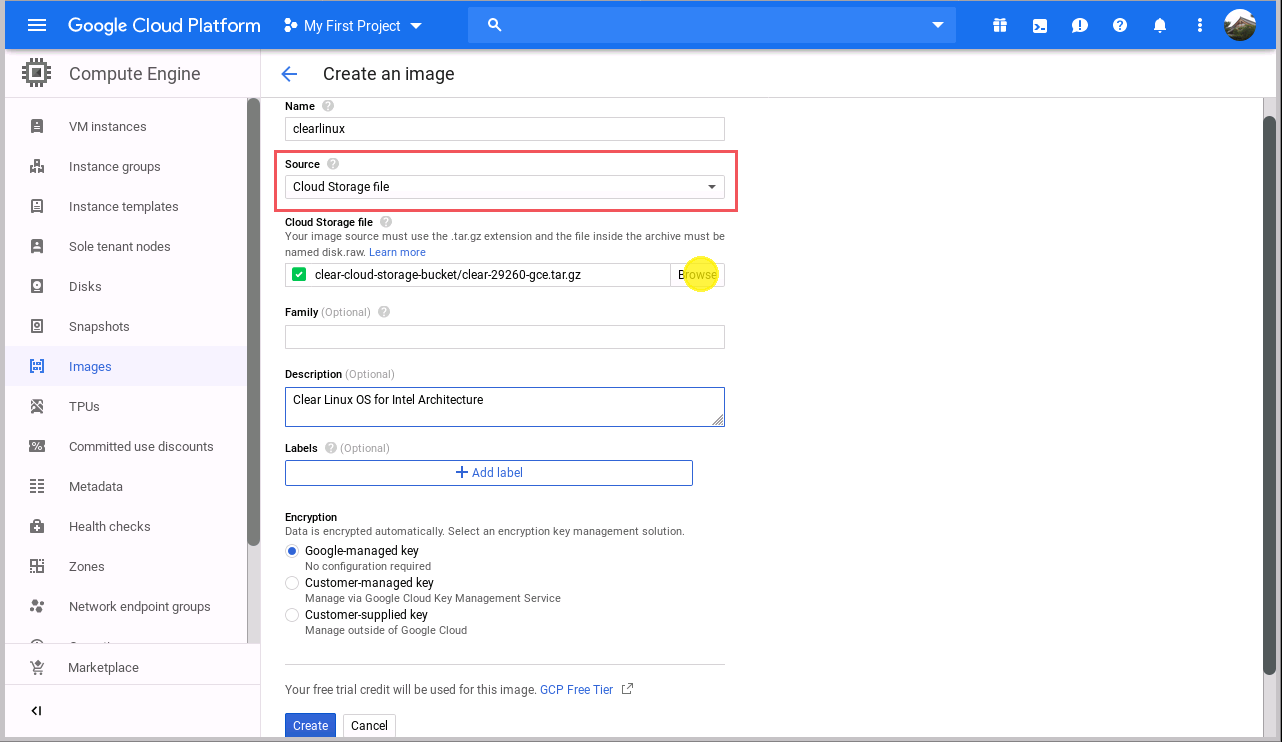Activate Cloud Shell icon

1040,25
